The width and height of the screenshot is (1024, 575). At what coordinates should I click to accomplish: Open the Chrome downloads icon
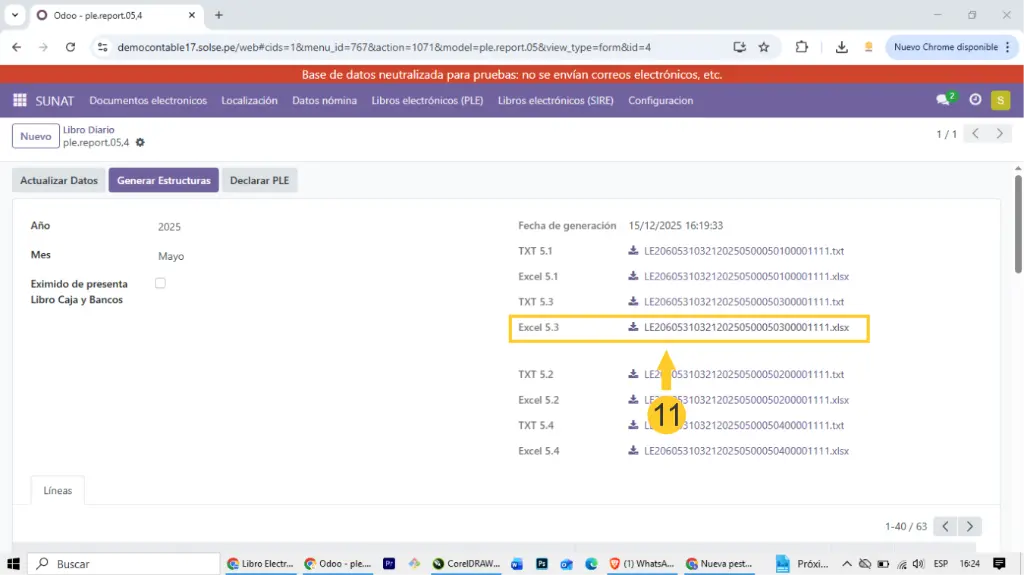click(x=841, y=47)
